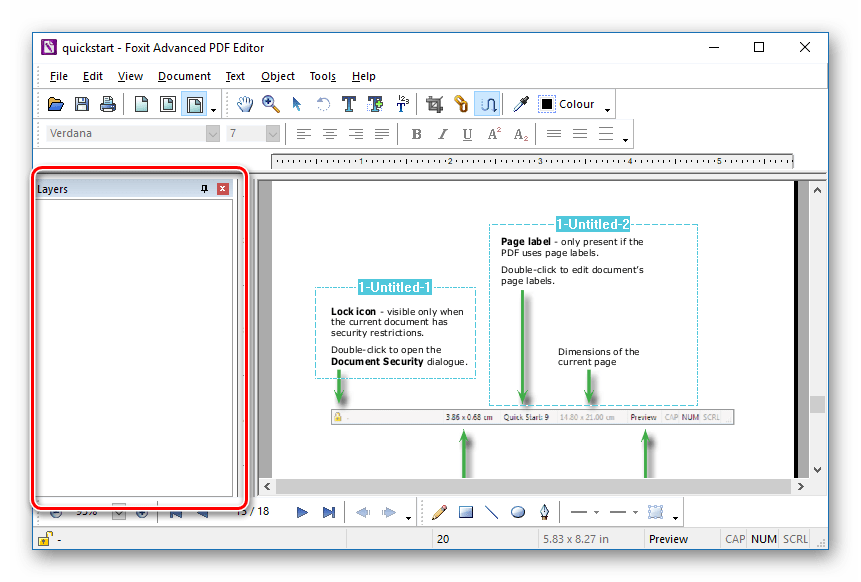Image resolution: width=861 pixels, height=582 pixels.
Task: Set single line spacing
Action: (554, 133)
